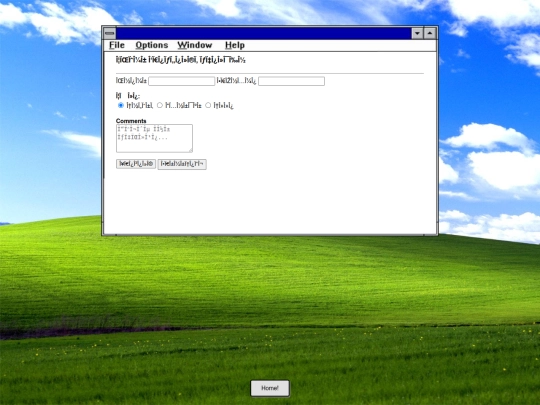Grab the Comments box resize handle corner
This screenshot has height=405, width=540.
coord(190,150)
